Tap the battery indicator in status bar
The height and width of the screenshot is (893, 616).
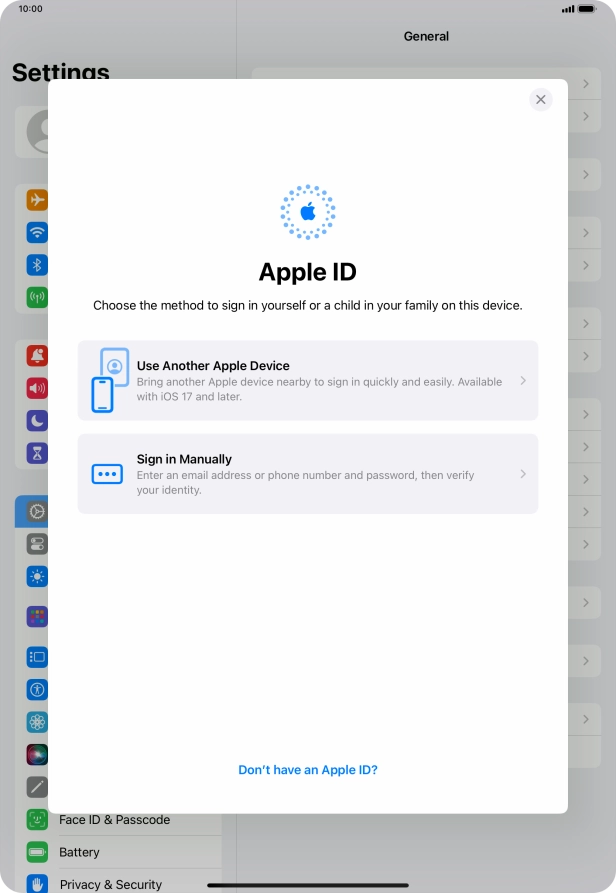pyautogui.click(x=596, y=9)
